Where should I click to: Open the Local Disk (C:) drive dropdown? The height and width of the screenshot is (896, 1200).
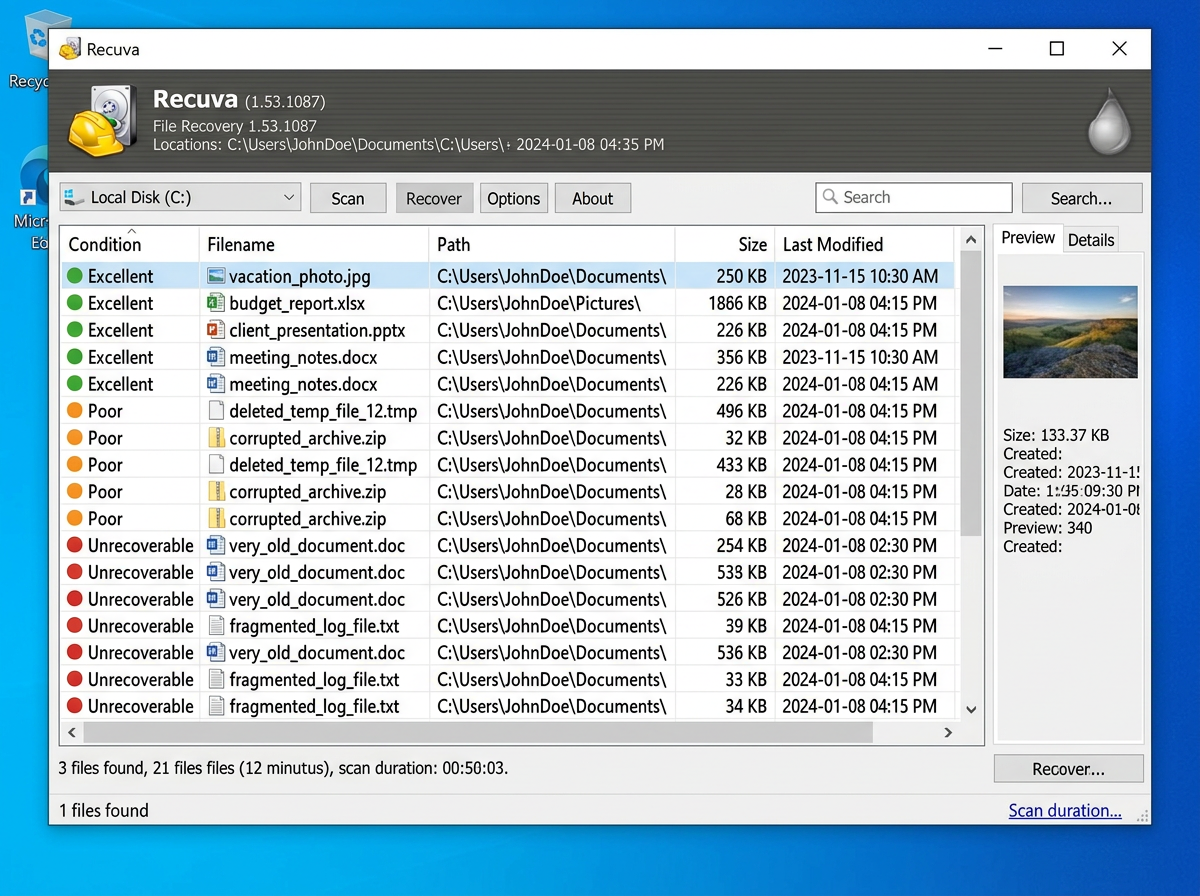[180, 197]
